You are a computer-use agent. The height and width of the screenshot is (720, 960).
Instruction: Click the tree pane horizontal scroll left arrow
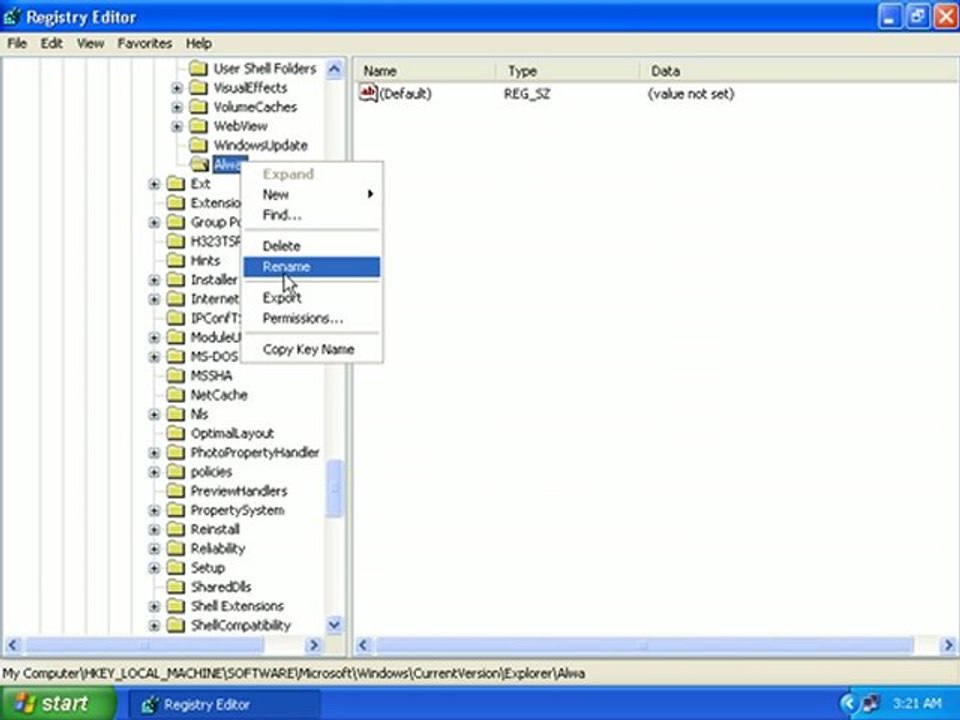[x=13, y=645]
